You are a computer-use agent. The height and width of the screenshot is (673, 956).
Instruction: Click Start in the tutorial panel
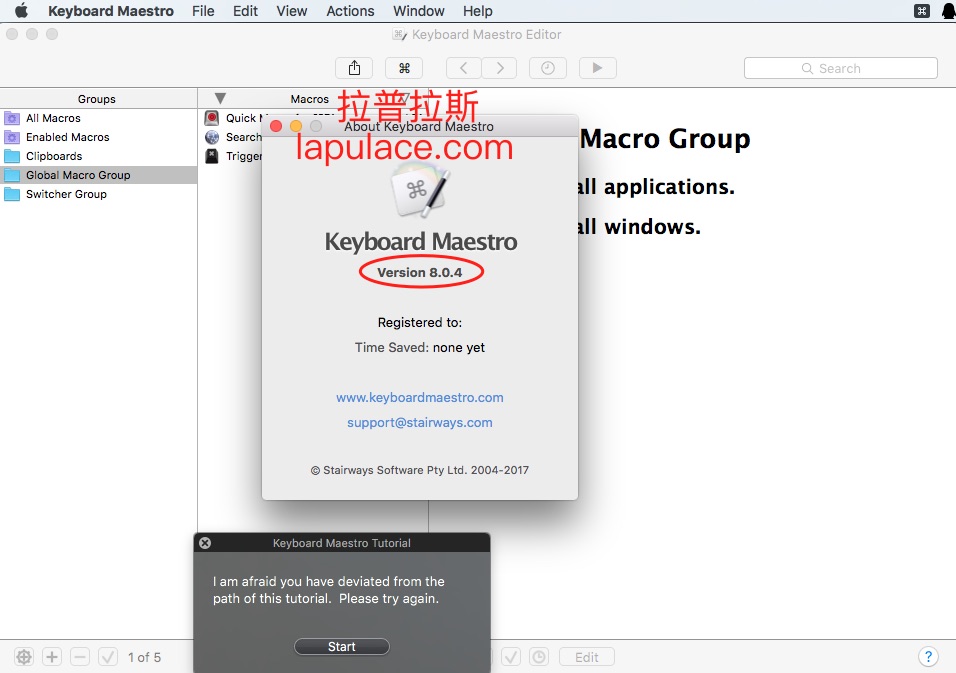pos(341,647)
